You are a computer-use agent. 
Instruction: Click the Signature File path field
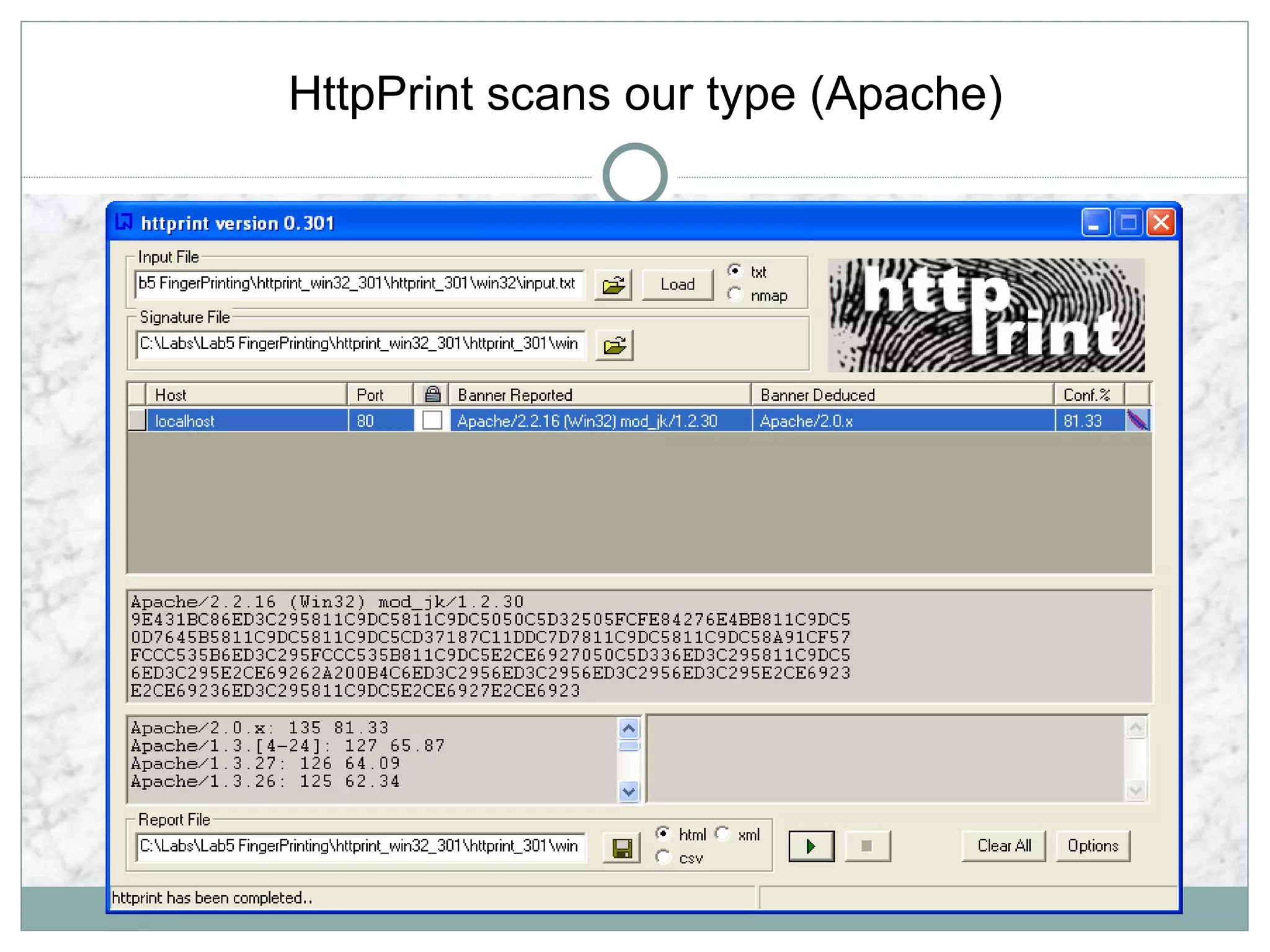pos(360,344)
